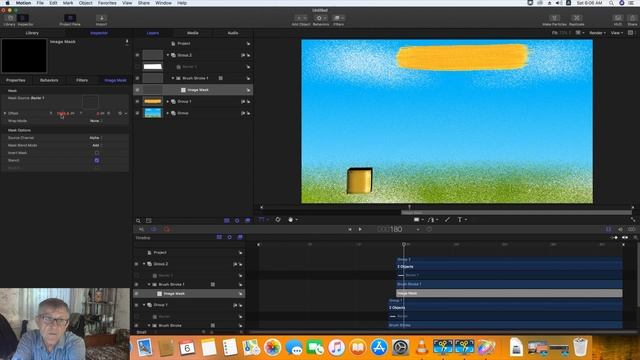Expand the Offset parameter disclosure triangle
The height and width of the screenshot is (360, 640).
[x=5, y=113]
